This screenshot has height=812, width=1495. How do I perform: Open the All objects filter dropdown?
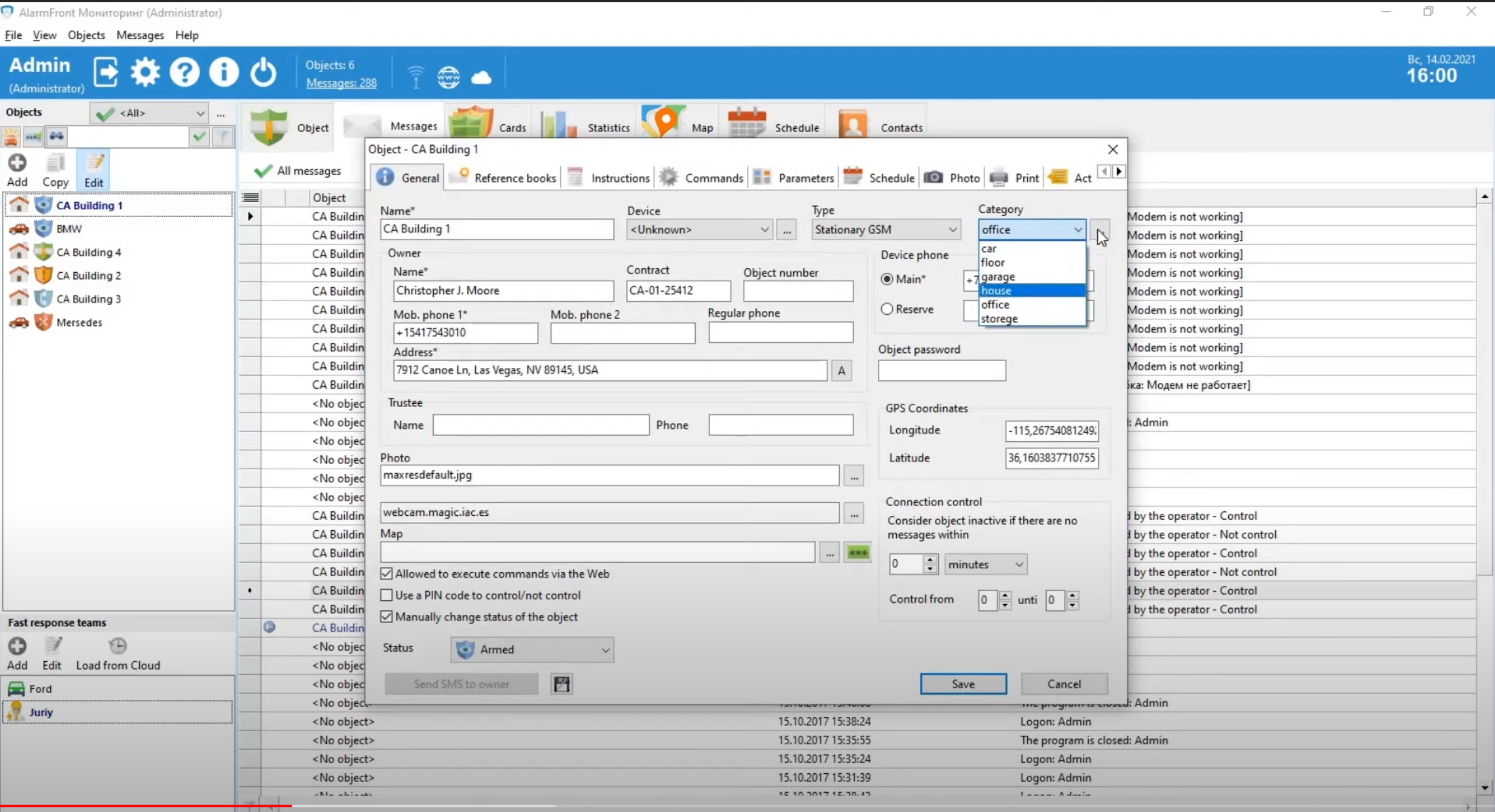149,113
